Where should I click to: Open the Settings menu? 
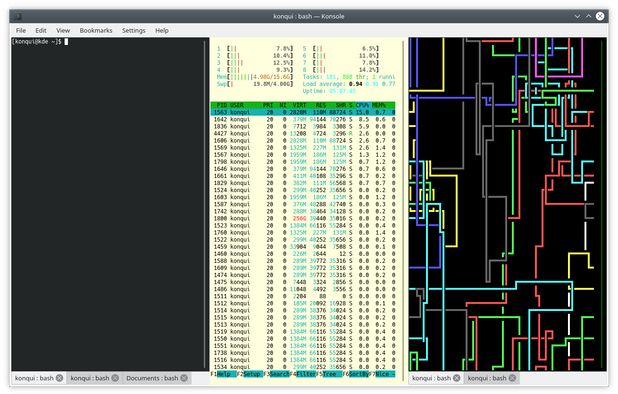pos(134,30)
